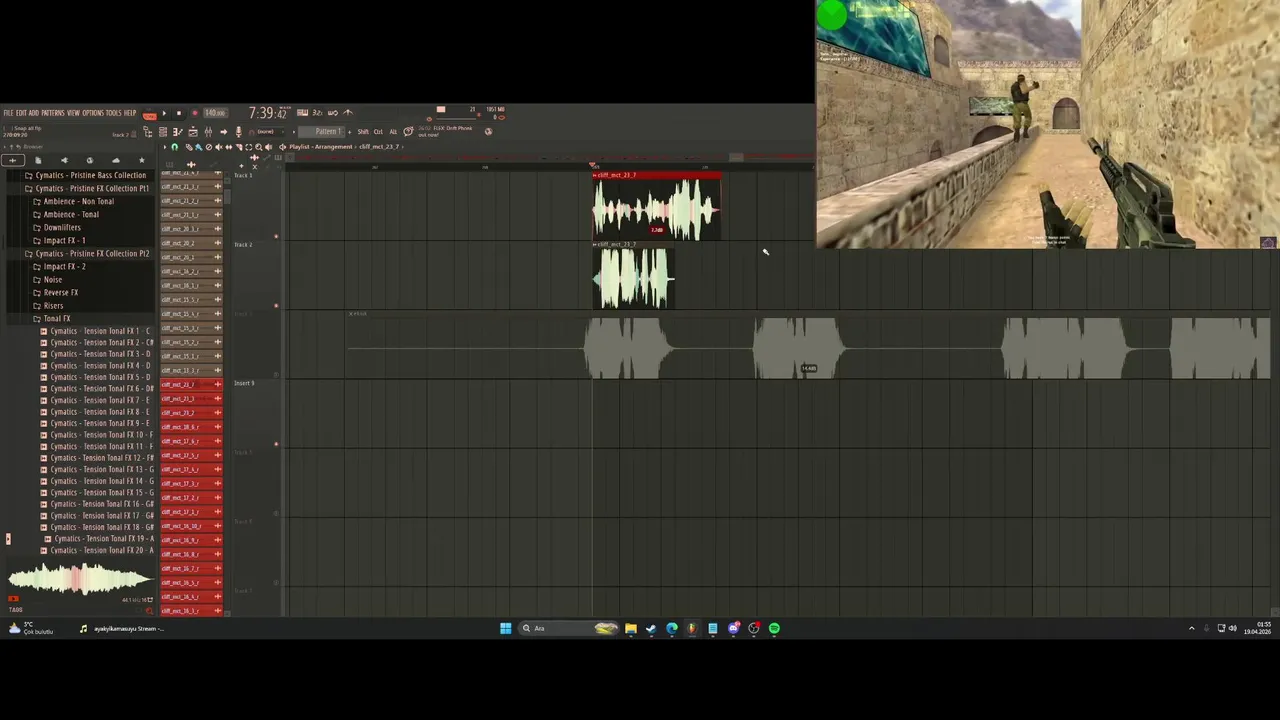Click the 7:39:42 time display

(268, 113)
